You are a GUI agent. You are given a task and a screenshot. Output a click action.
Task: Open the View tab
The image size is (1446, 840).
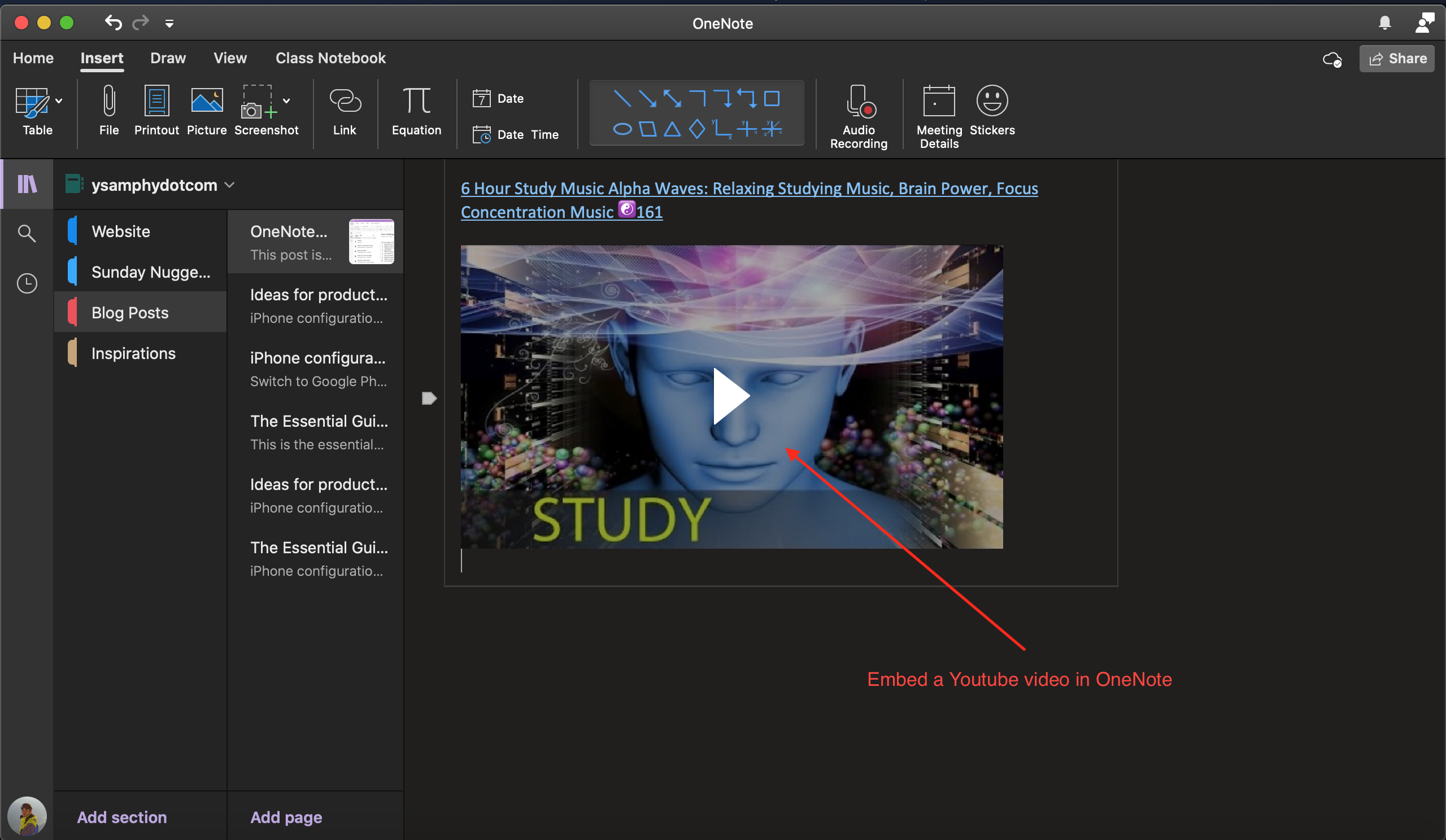pyautogui.click(x=230, y=58)
